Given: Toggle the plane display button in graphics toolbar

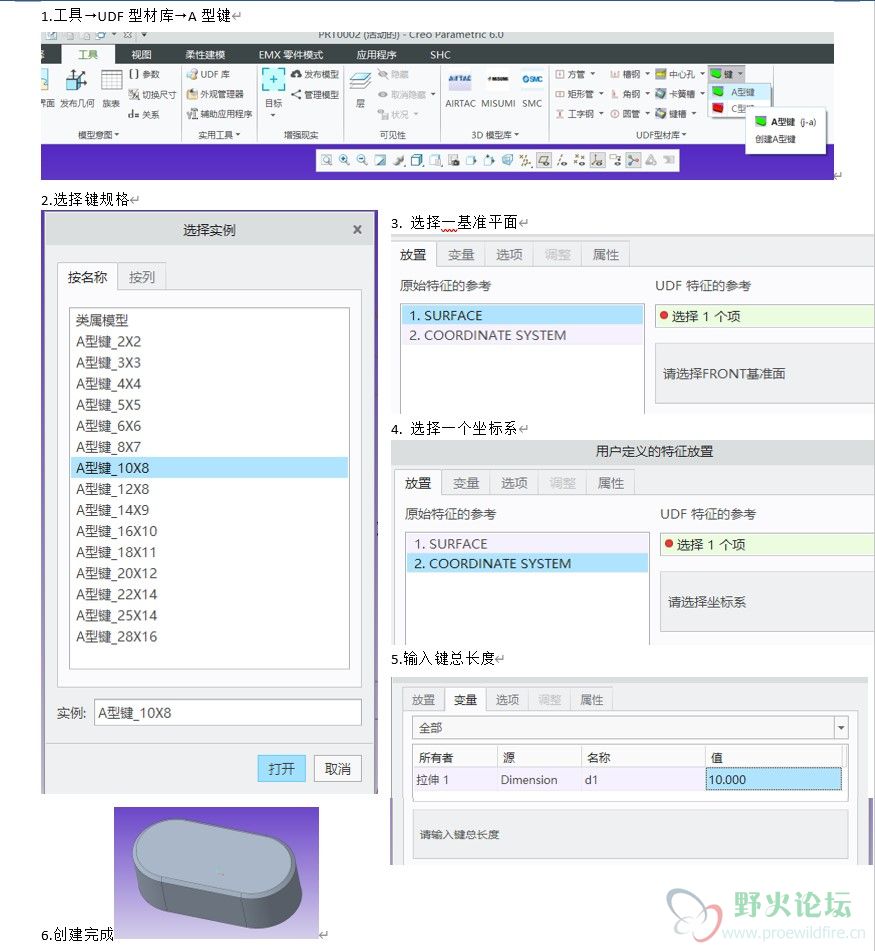Looking at the screenshot, I should tap(544, 160).
